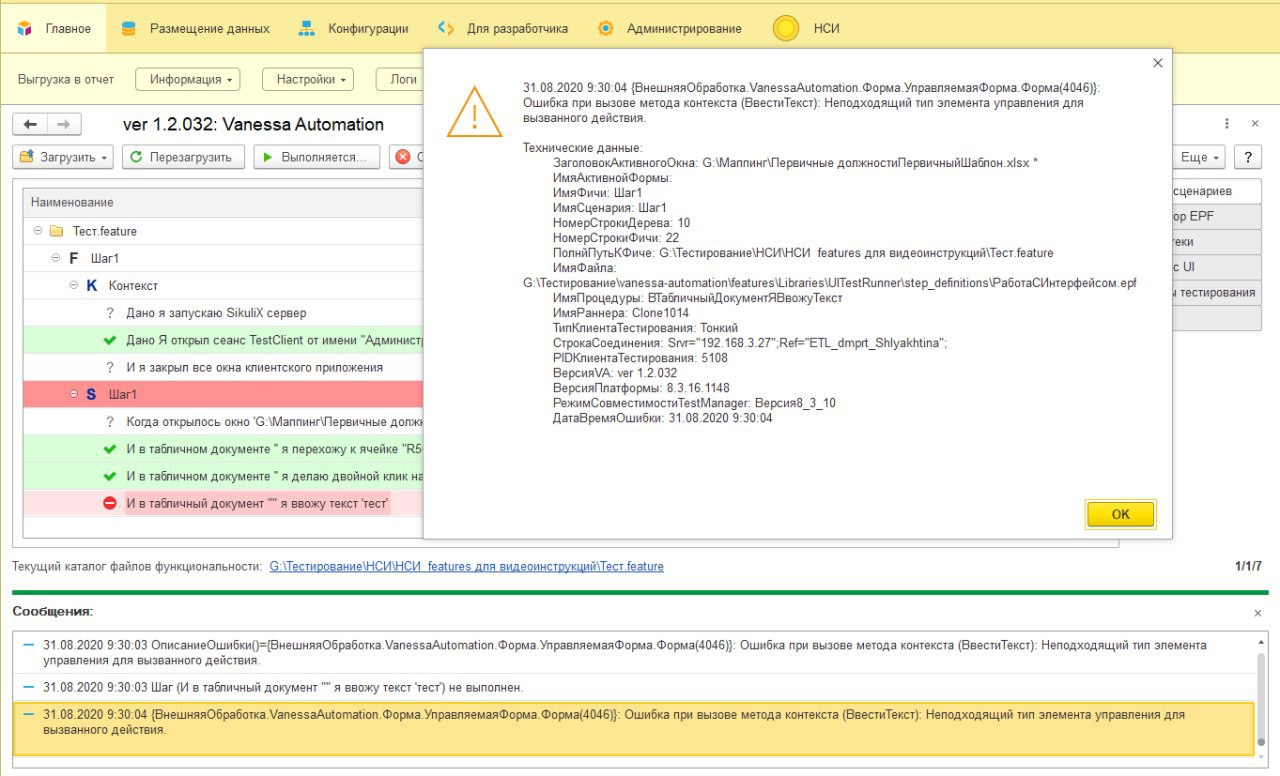Click the red stop icon button
This screenshot has height=776, width=1280.
tap(404, 157)
